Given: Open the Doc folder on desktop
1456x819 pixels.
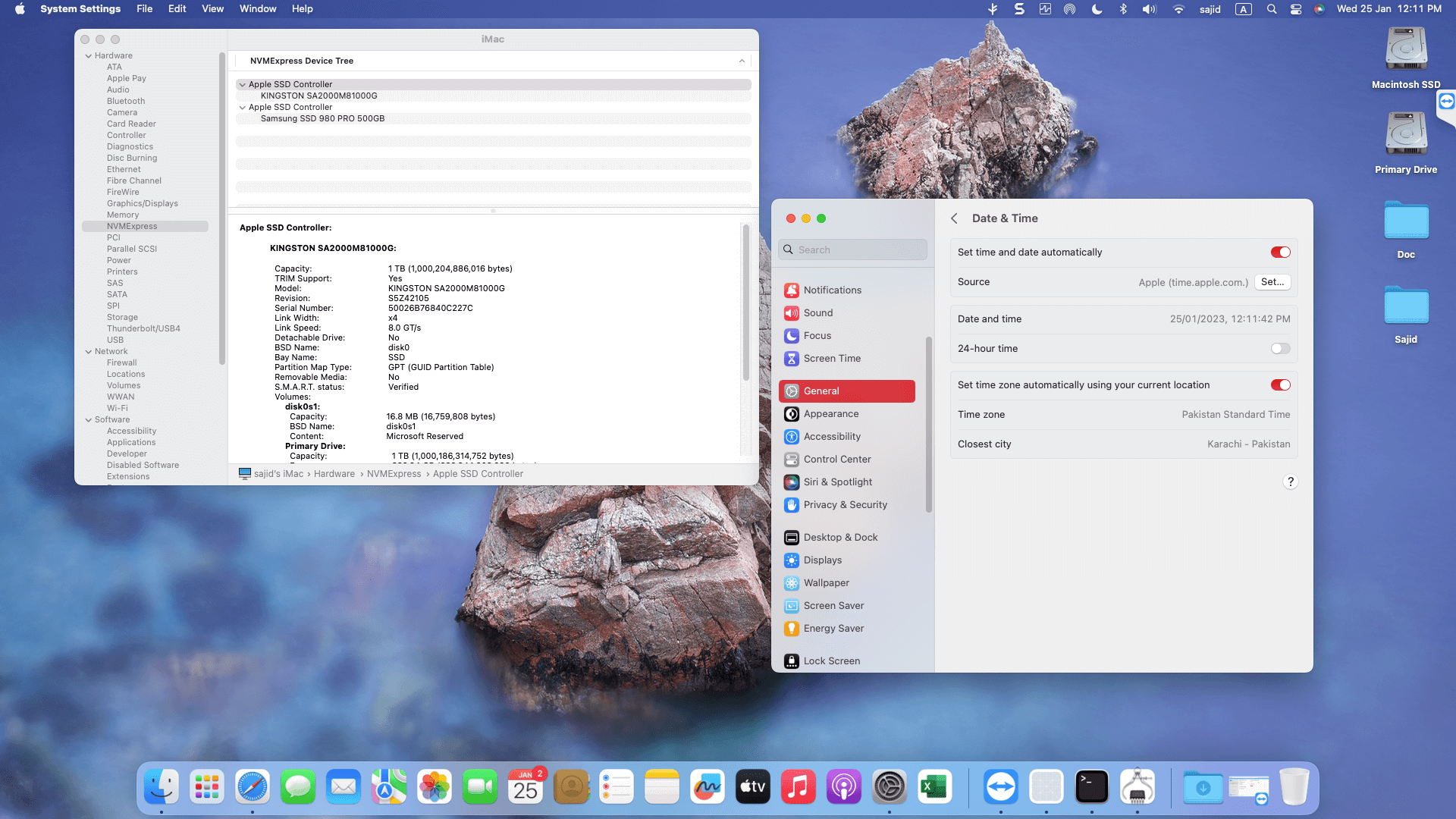Looking at the screenshot, I should pos(1406,229).
